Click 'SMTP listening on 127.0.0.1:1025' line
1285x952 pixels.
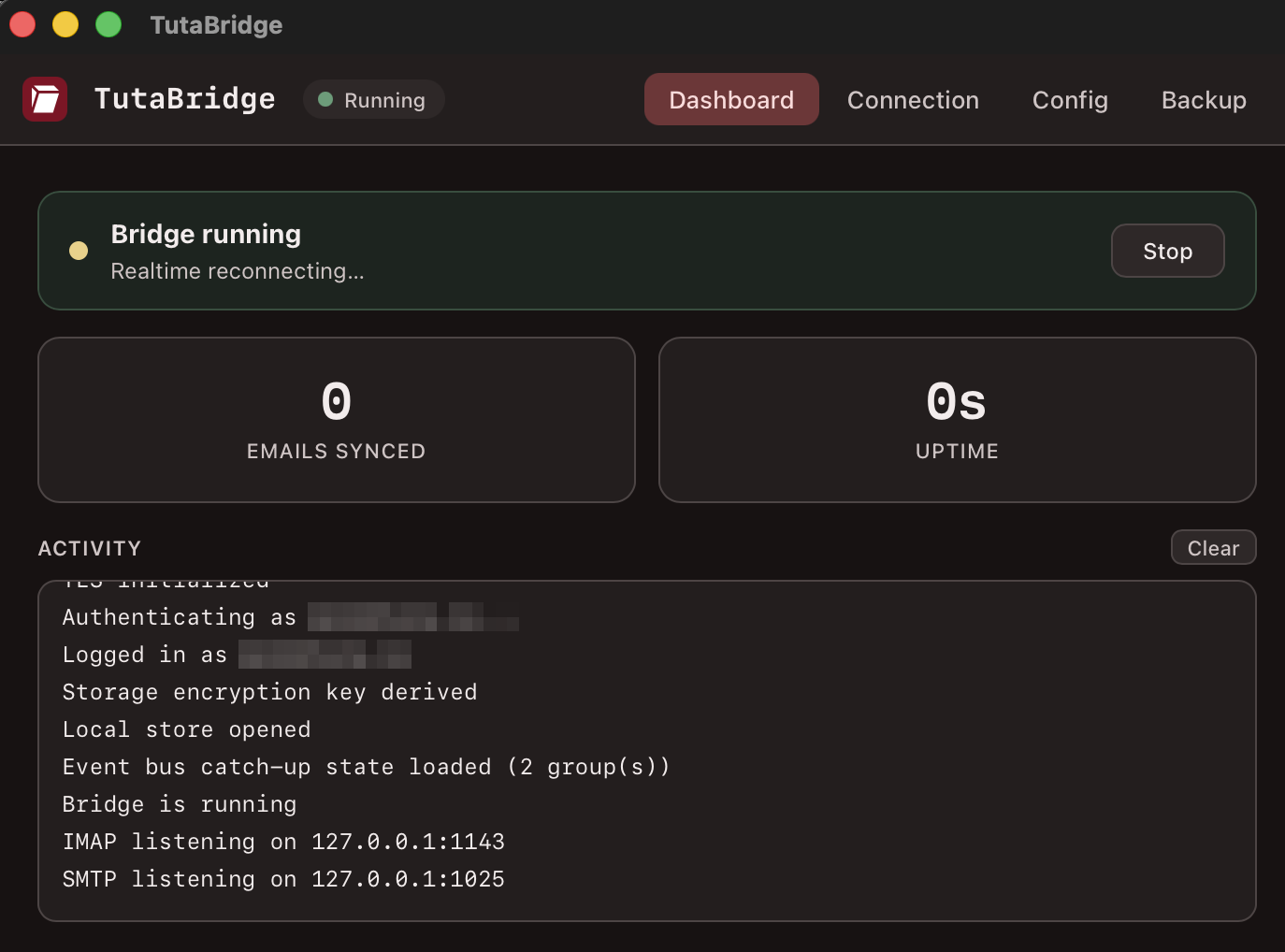point(283,879)
